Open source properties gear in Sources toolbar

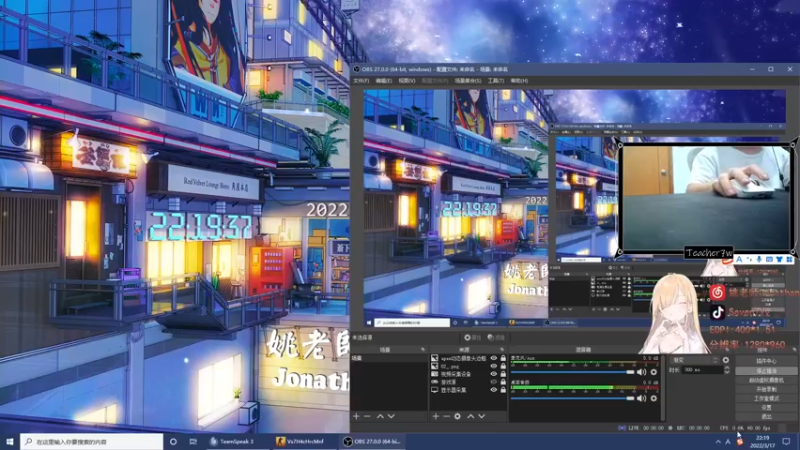458,416
